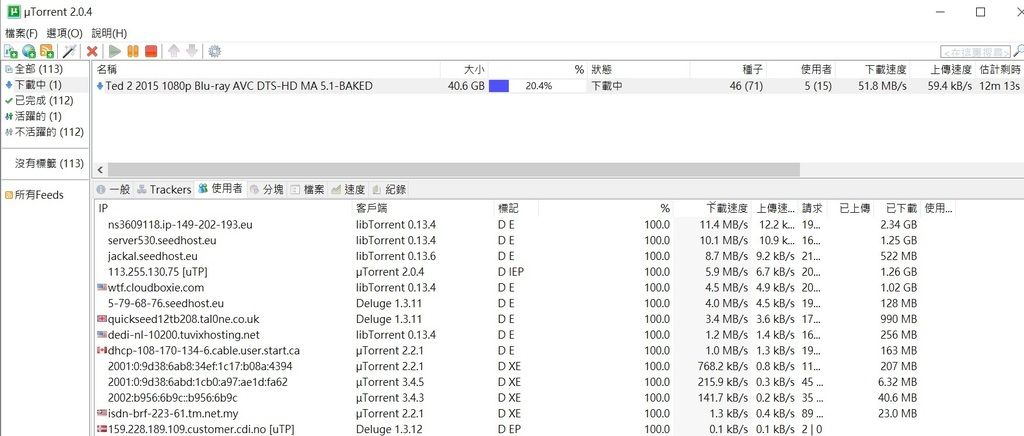Image resolution: width=1024 pixels, height=436 pixels.
Task: Sort peers by 已下載 column header
Action: tap(897, 208)
